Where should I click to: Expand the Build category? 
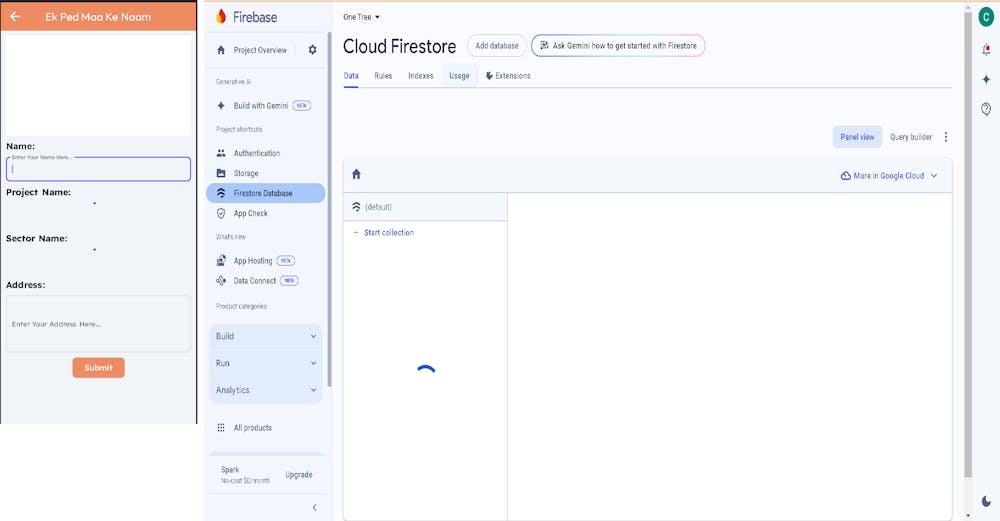265,336
